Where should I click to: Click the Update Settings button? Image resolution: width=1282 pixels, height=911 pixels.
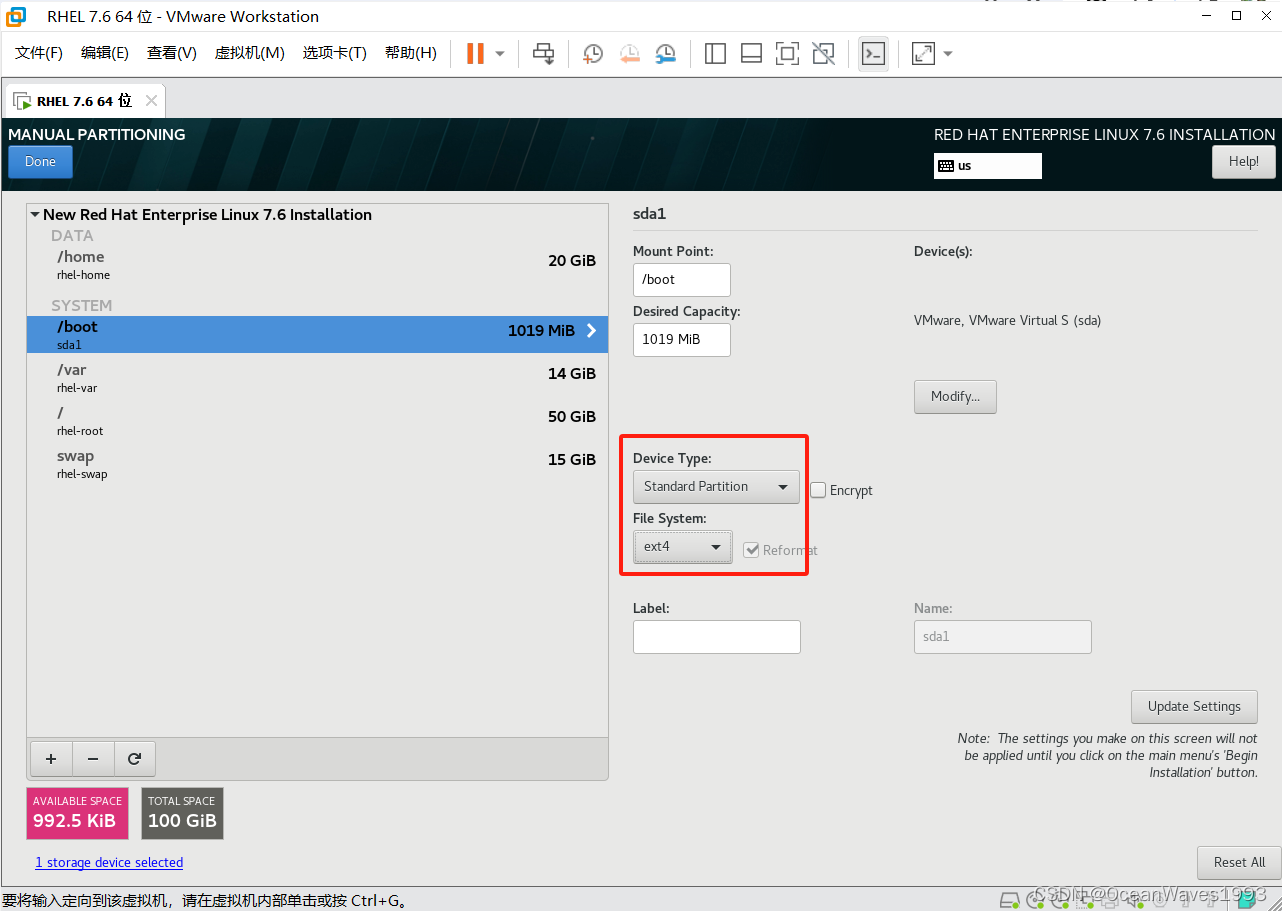1194,707
